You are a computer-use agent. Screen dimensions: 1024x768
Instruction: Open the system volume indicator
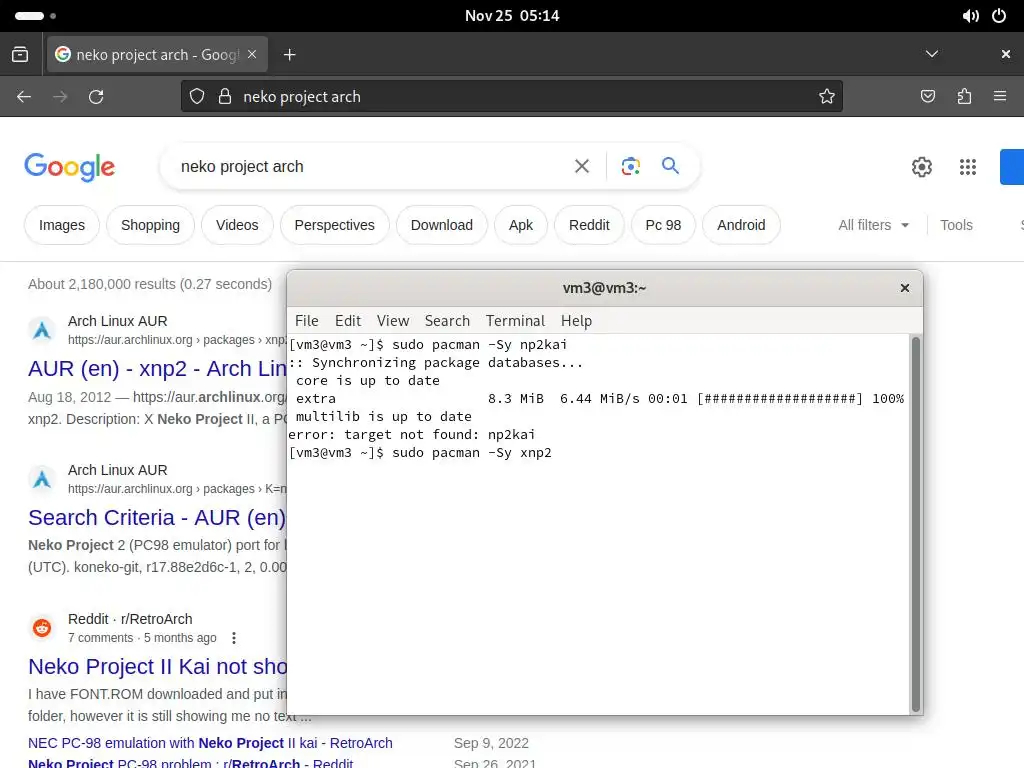pyautogui.click(x=970, y=16)
